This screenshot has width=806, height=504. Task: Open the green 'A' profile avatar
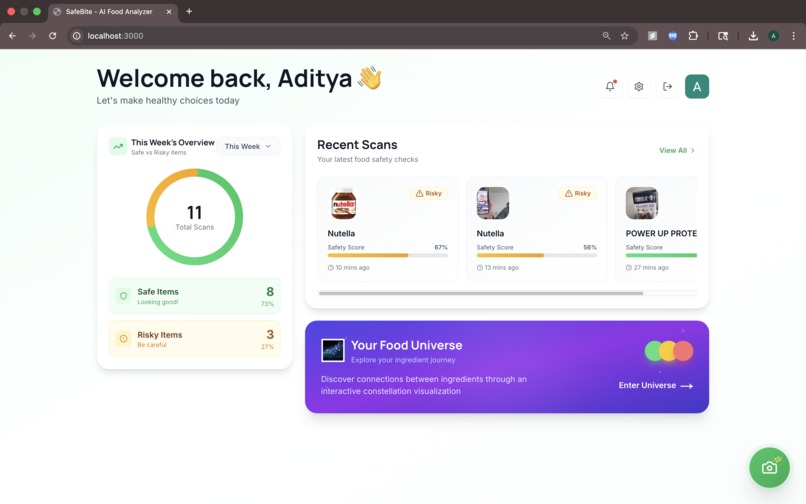point(697,86)
